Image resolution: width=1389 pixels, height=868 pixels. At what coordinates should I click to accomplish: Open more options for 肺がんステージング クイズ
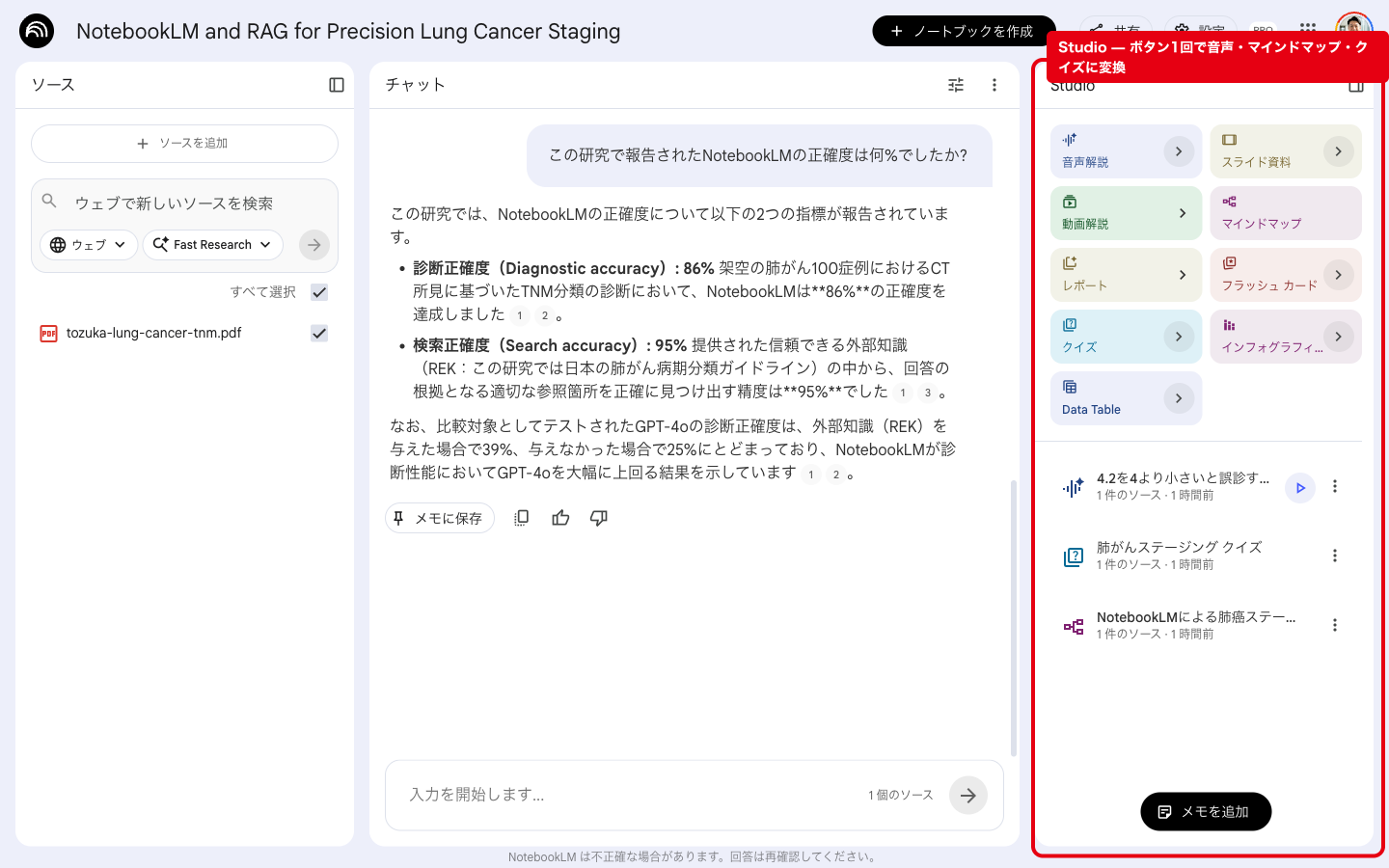[1335, 556]
